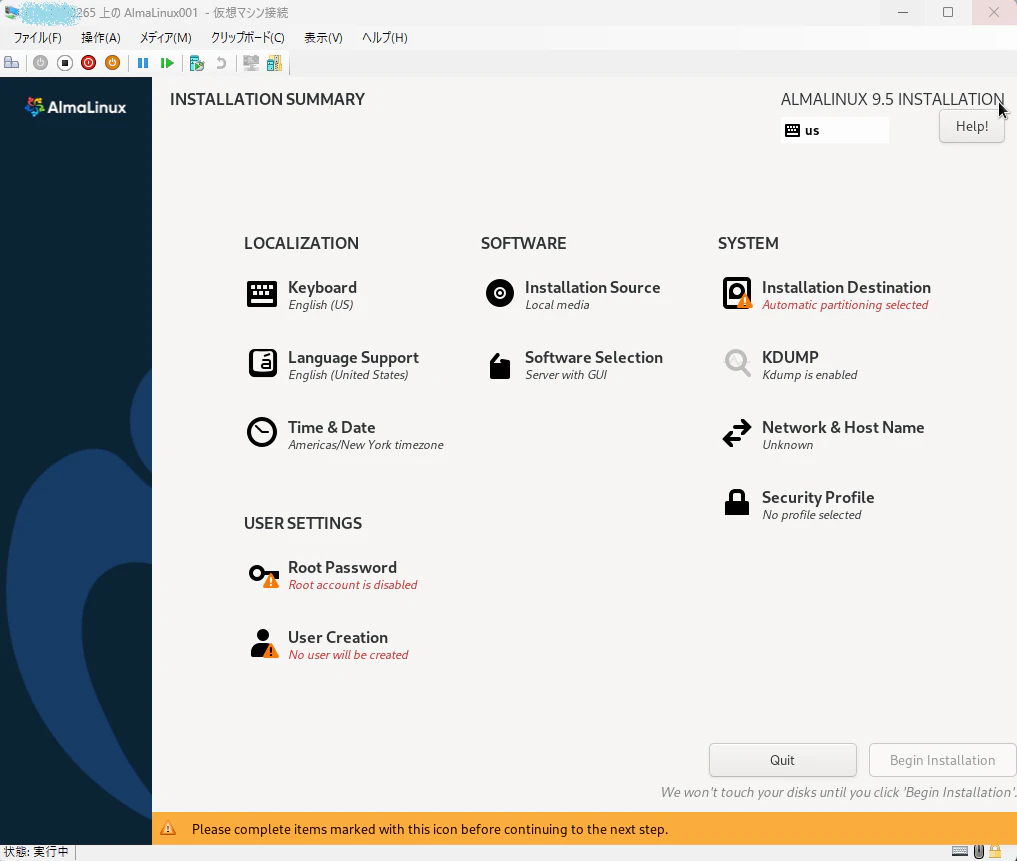
Task: Click the Share/resources toolbar icon
Action: click(x=274, y=63)
